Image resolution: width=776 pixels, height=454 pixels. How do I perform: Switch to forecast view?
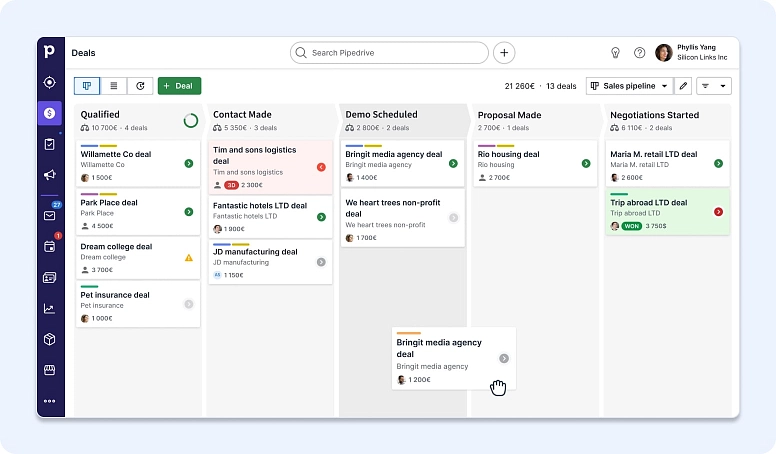pos(140,86)
